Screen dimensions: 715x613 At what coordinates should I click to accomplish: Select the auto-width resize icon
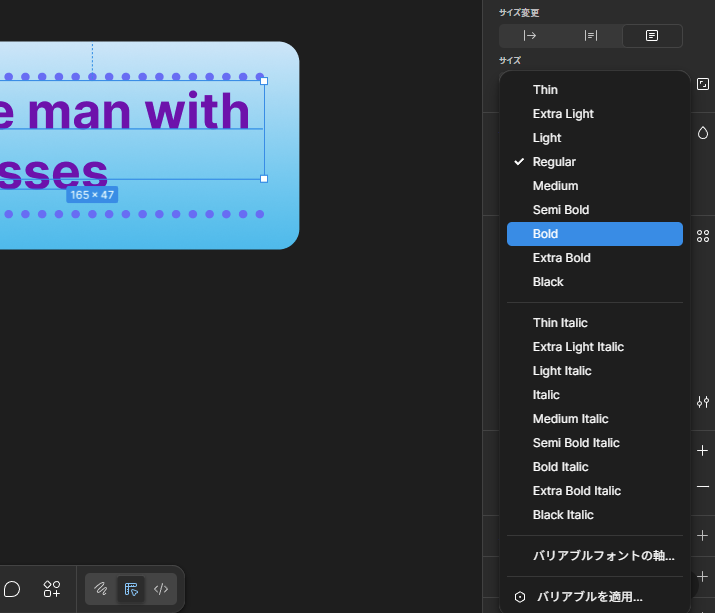pos(530,36)
